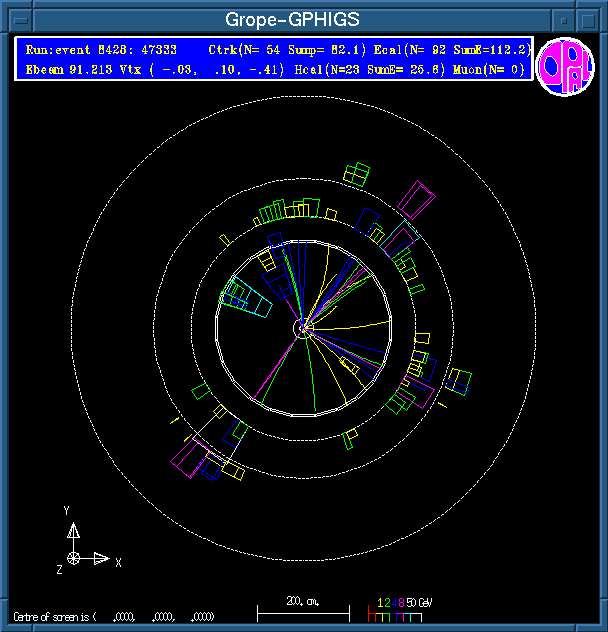Click the OPAL logo in the header
The height and width of the screenshot is (632, 608).
click(565, 66)
